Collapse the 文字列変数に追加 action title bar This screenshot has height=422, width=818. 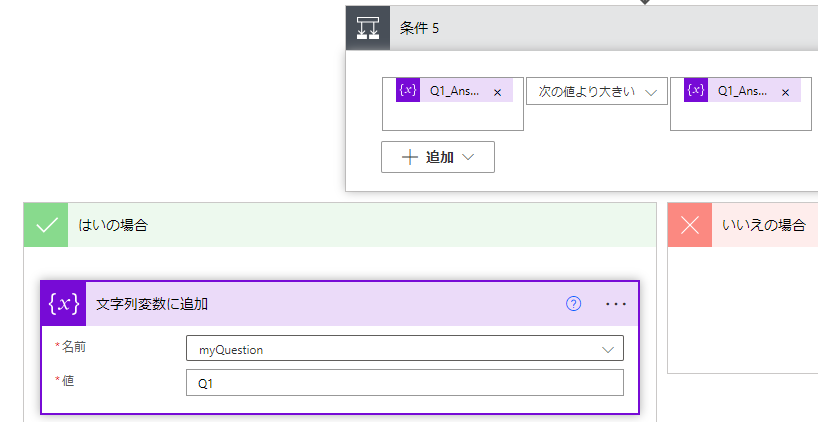point(300,304)
